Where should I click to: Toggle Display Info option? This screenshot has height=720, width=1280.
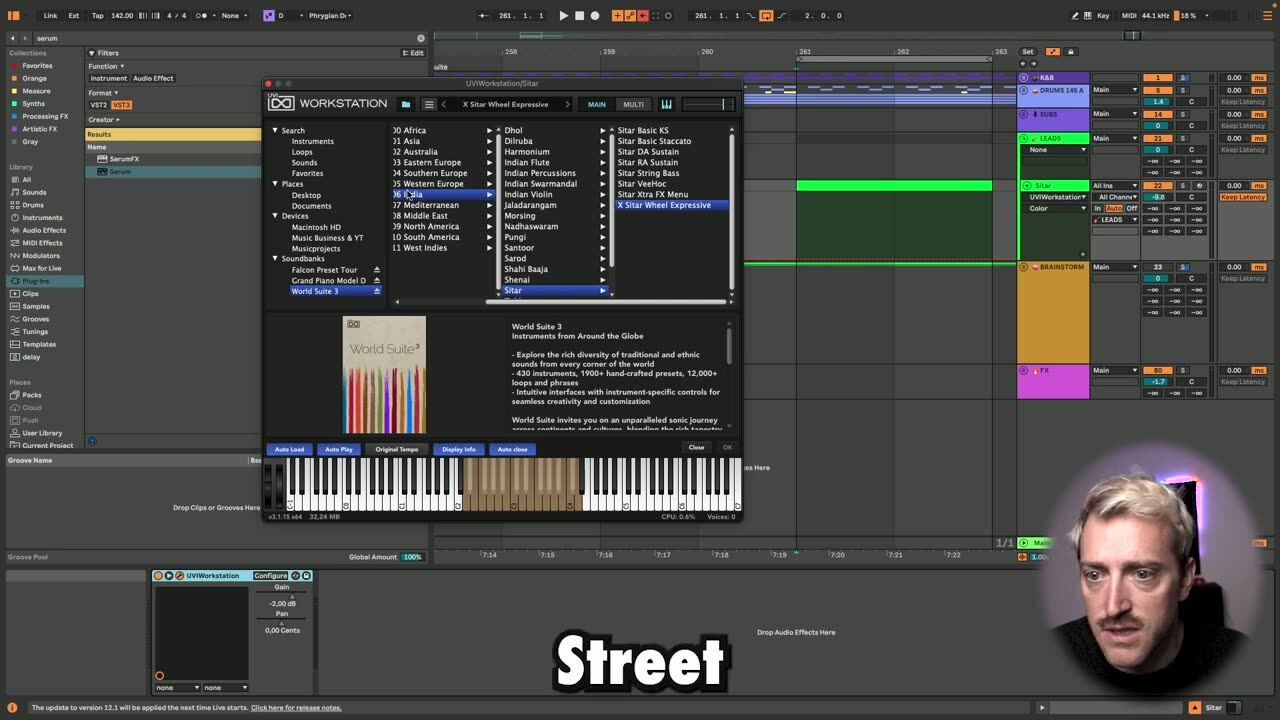pyautogui.click(x=459, y=449)
